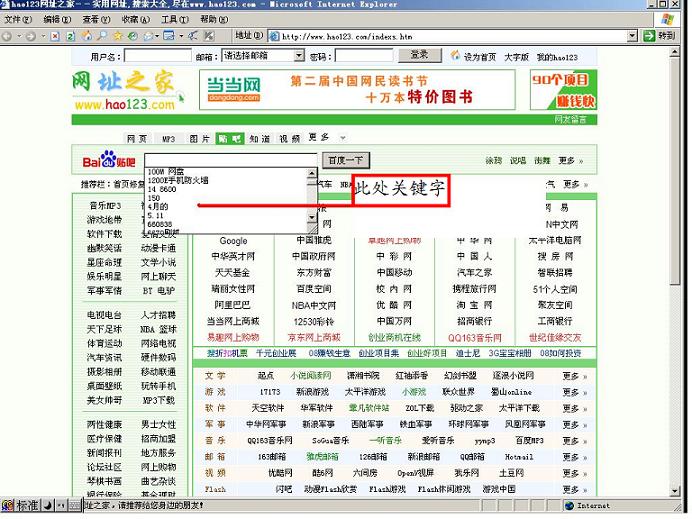
Task: Click the suggestion list scrollbar down arrow
Action: point(311,217)
